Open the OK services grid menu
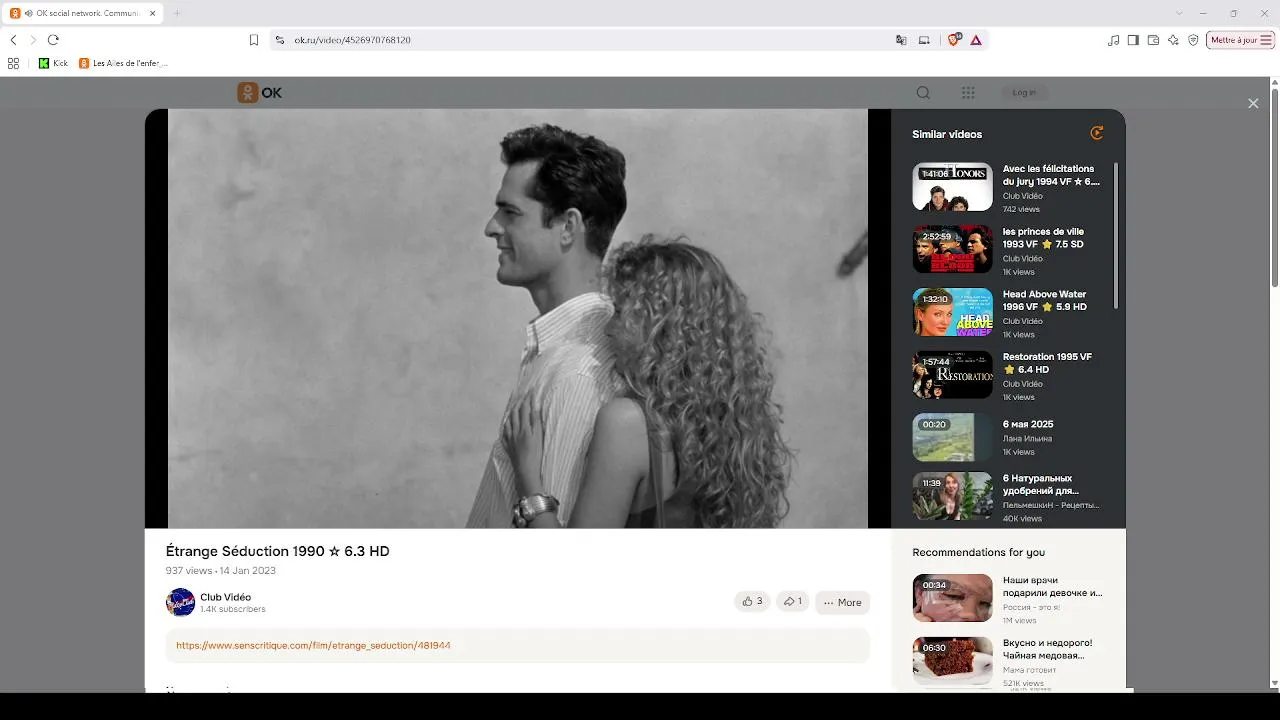The width and height of the screenshot is (1280, 720). [x=968, y=93]
